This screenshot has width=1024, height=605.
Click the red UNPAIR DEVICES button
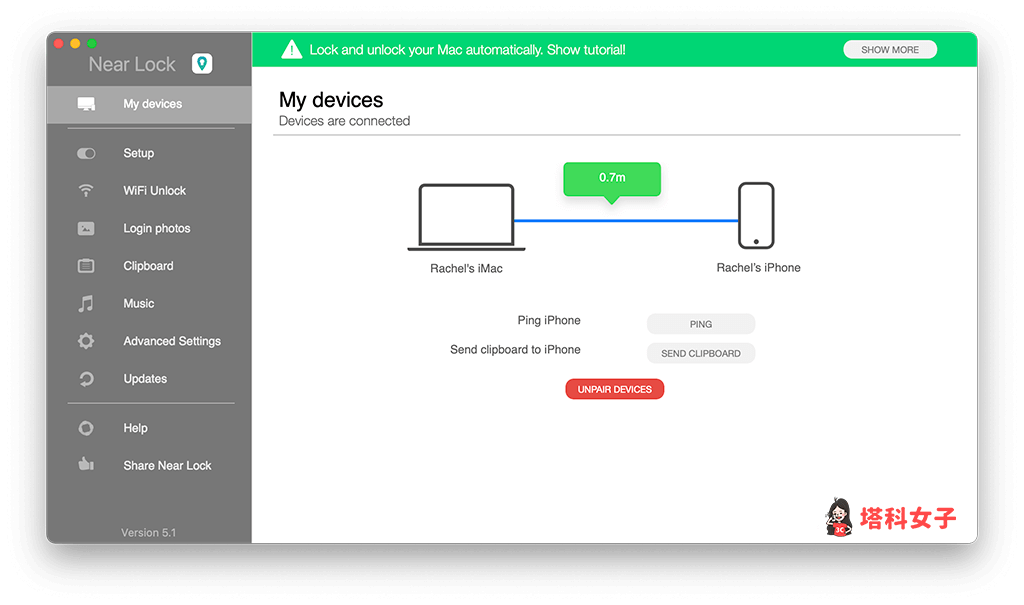(614, 389)
